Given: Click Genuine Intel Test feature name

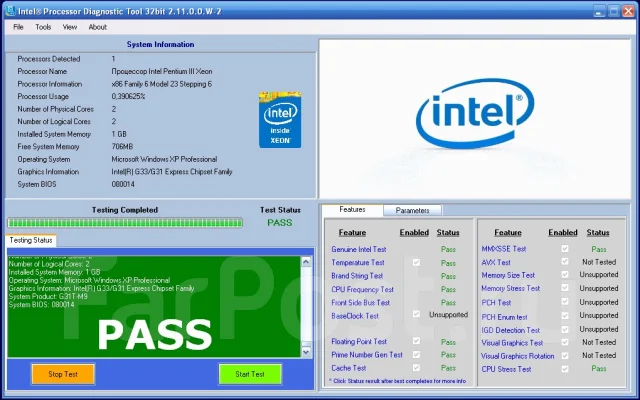Looking at the screenshot, I should click(358, 249).
